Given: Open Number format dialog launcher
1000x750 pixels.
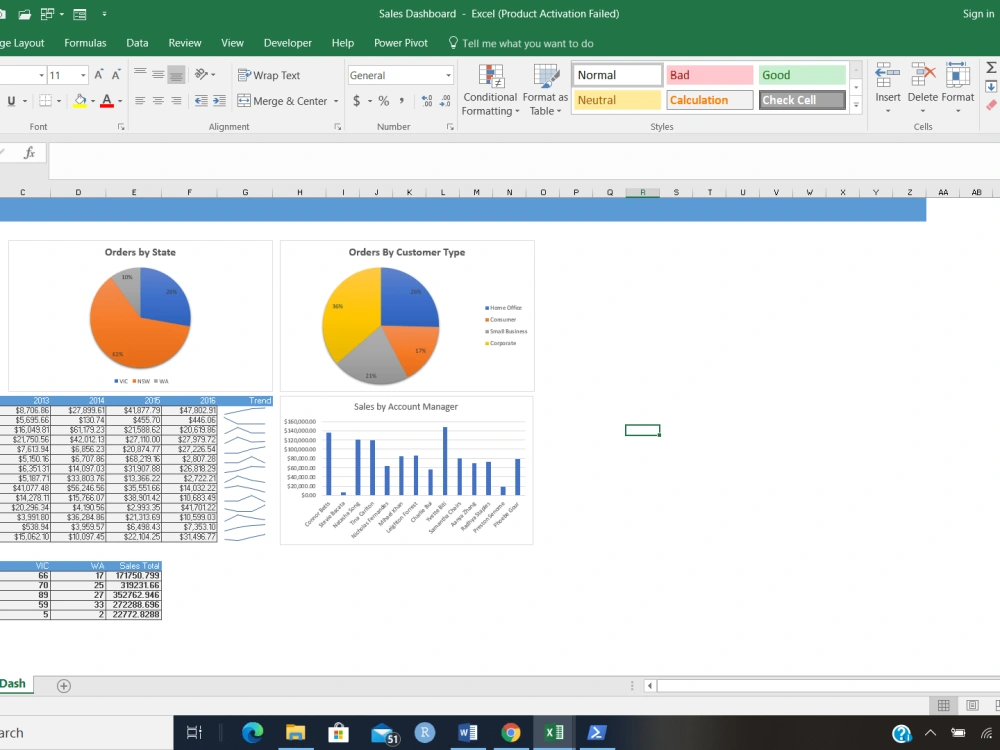Looking at the screenshot, I should (x=450, y=127).
